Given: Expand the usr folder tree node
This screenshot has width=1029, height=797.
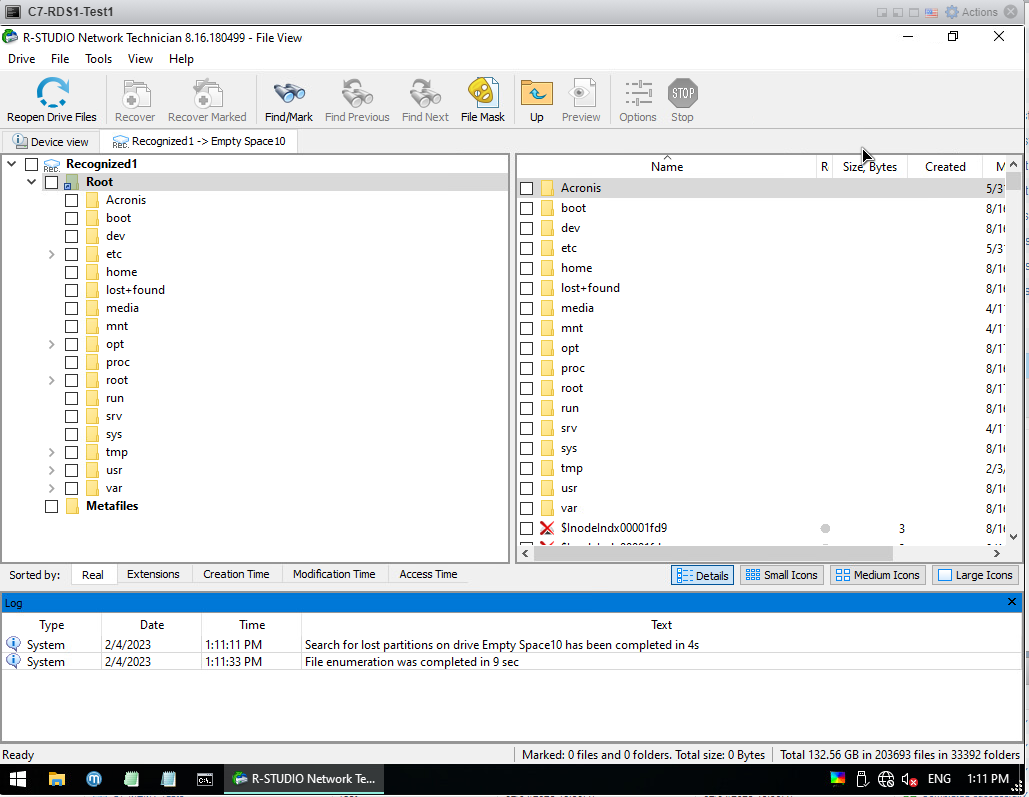Looking at the screenshot, I should [x=52, y=470].
